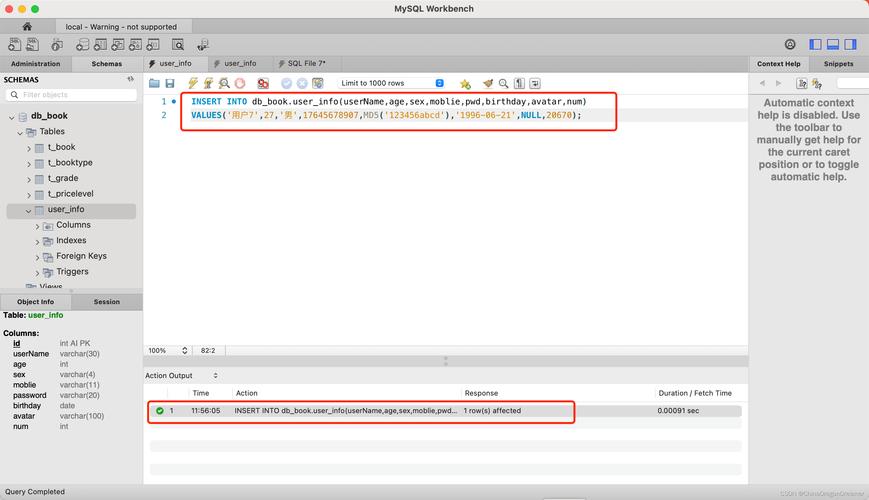Save snippet star icon

click(465, 84)
